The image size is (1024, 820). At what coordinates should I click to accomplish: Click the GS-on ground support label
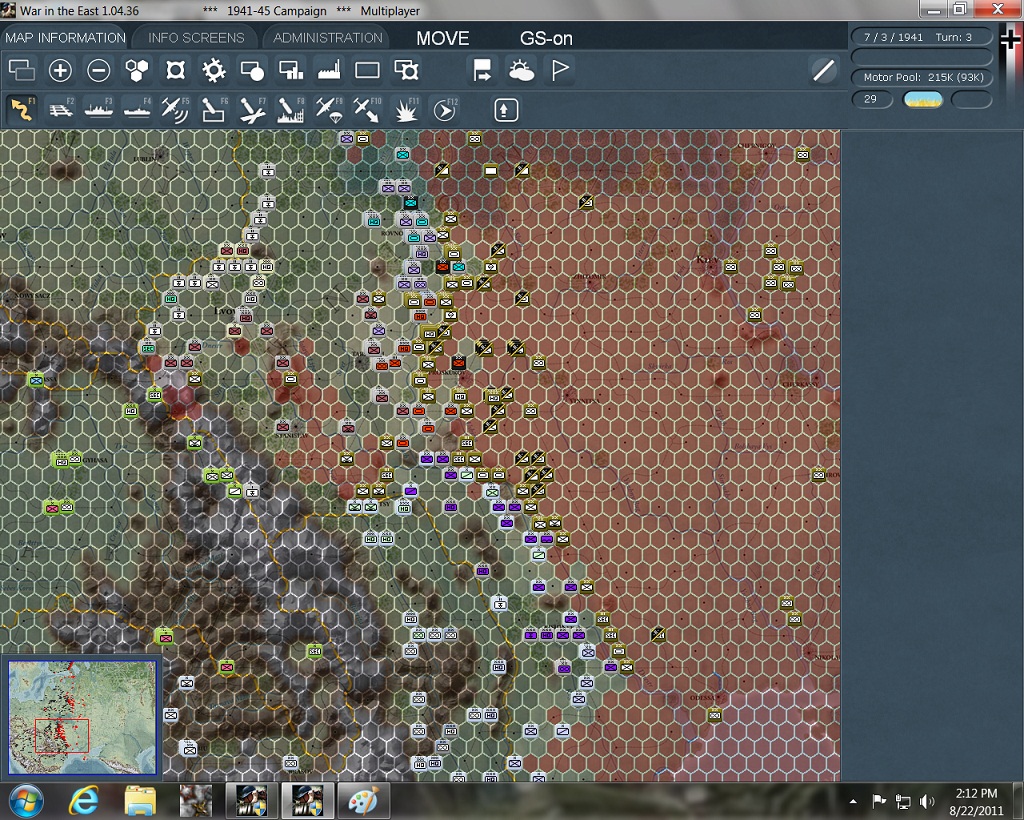point(546,39)
